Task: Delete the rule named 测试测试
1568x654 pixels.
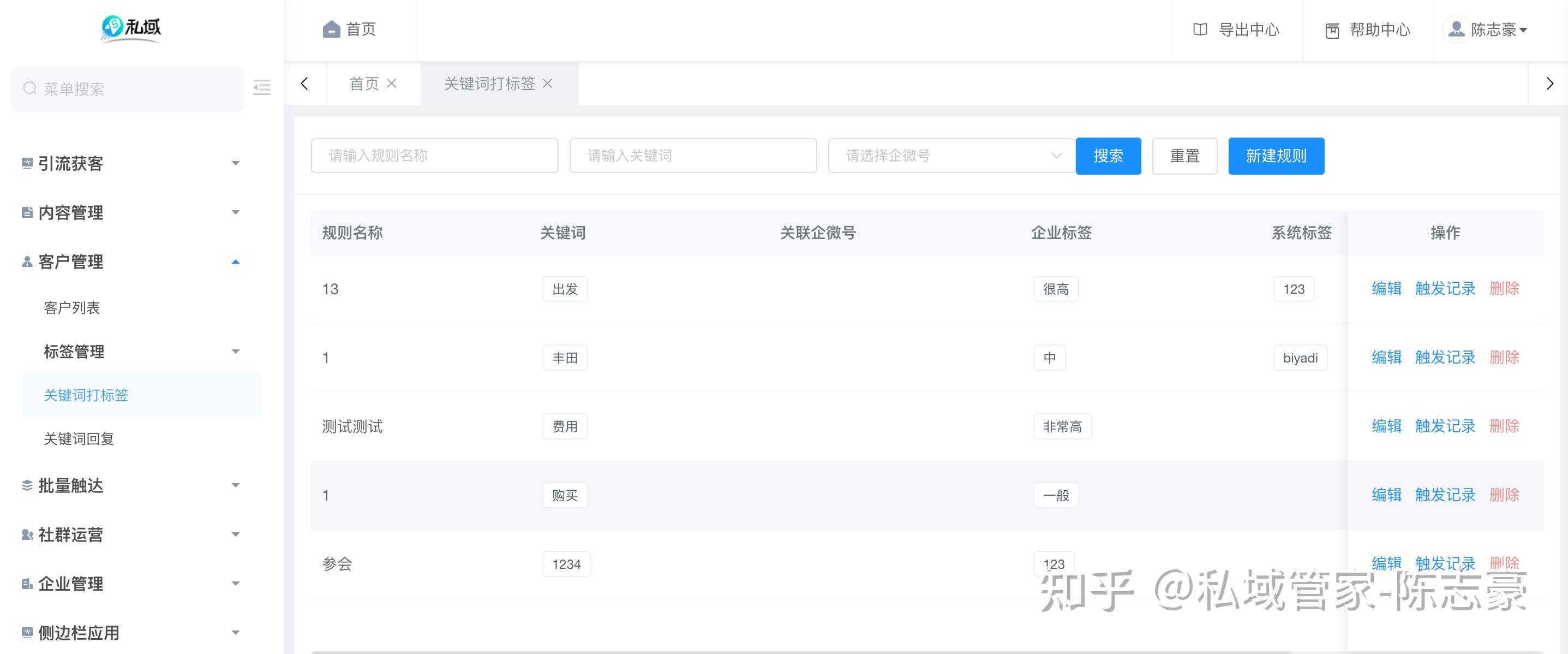Action: tap(1504, 426)
